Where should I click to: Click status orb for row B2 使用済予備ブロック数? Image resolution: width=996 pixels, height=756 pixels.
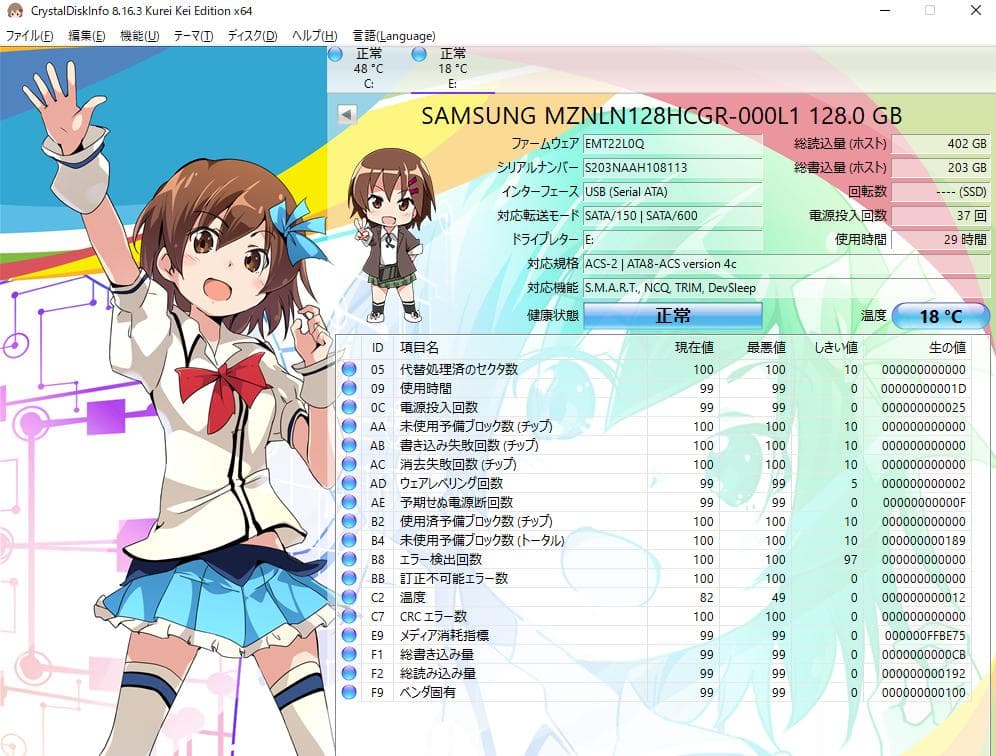[349, 522]
